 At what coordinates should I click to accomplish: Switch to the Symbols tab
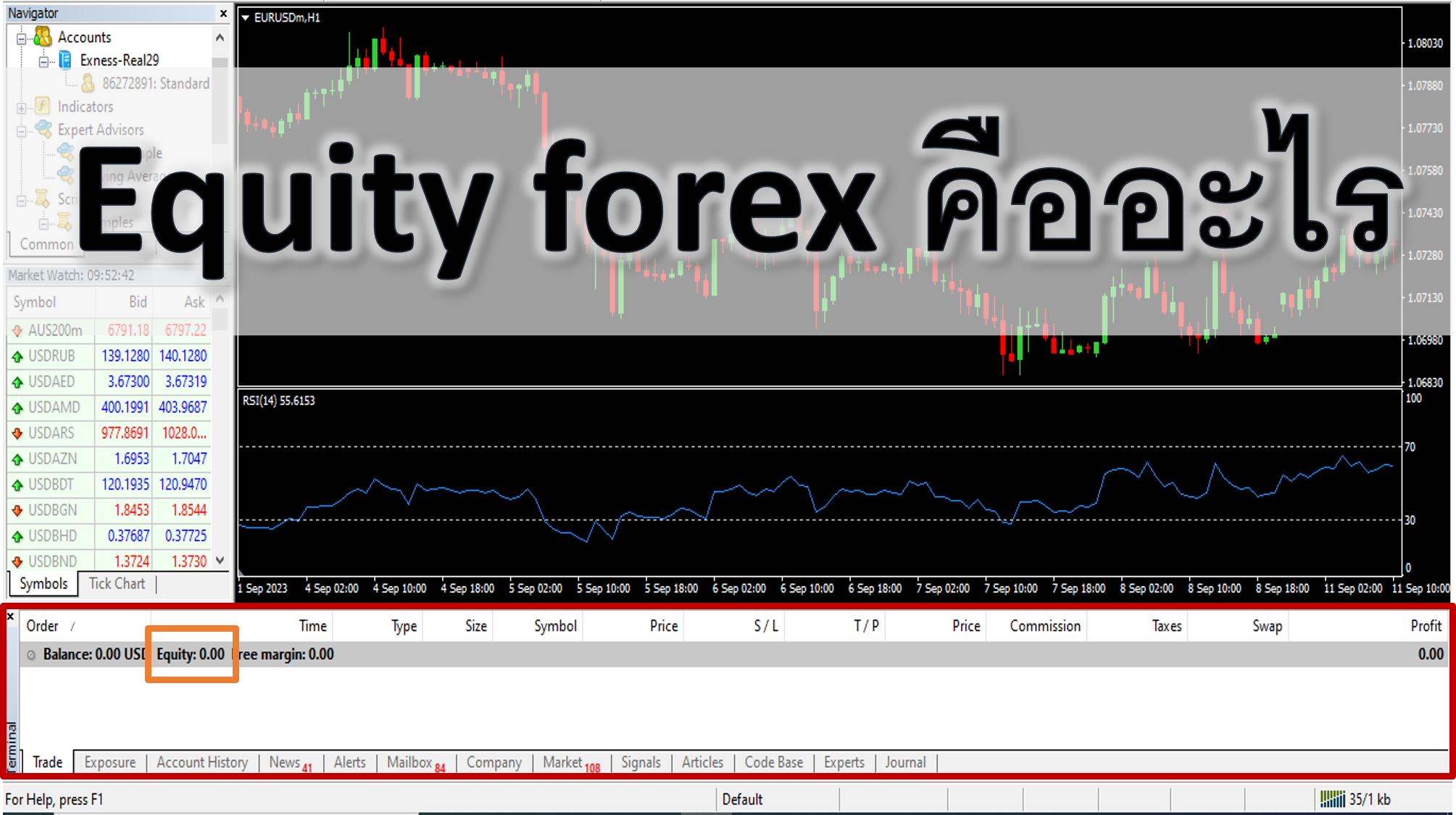43,584
